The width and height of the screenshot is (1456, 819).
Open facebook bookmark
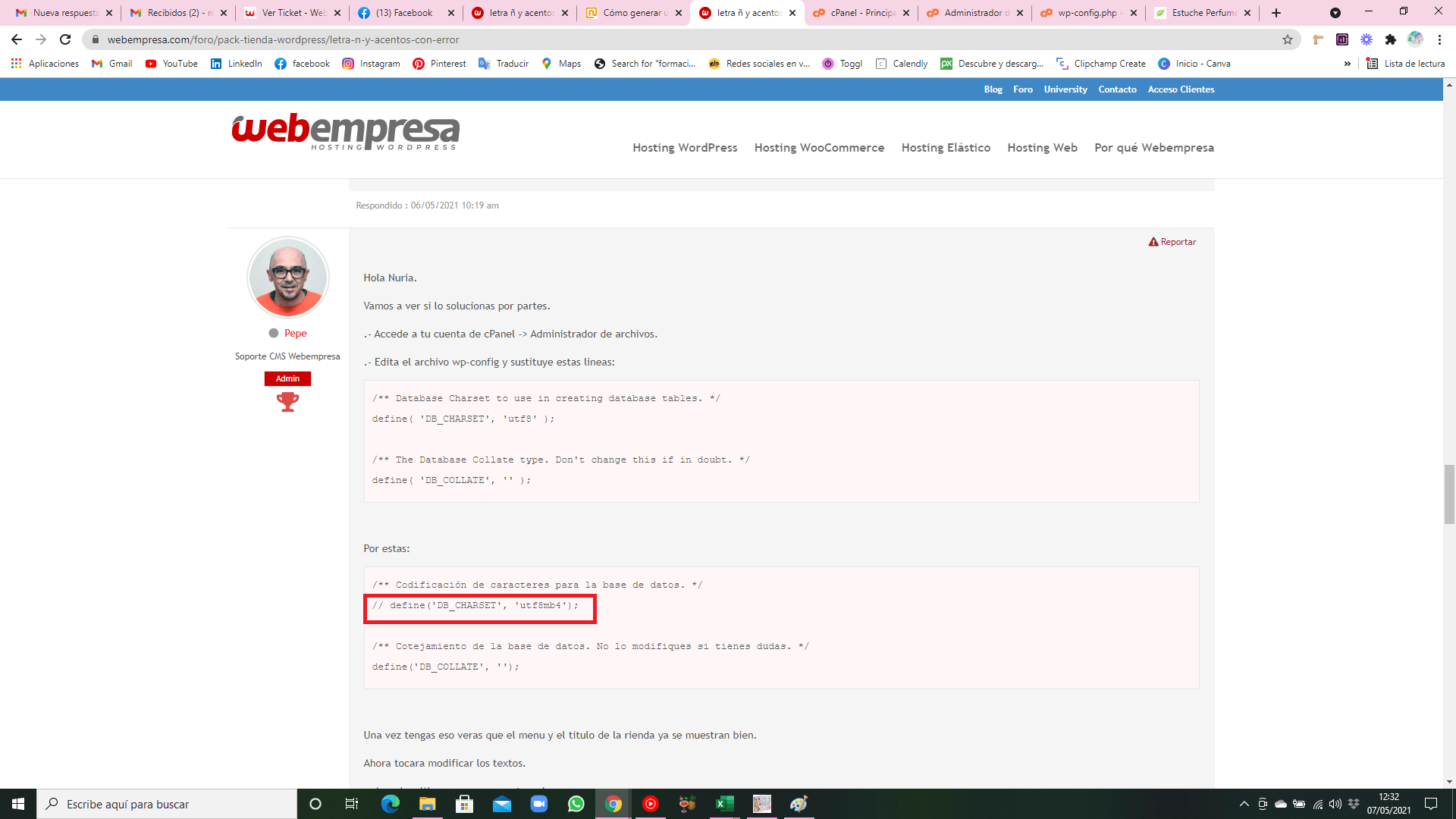302,64
